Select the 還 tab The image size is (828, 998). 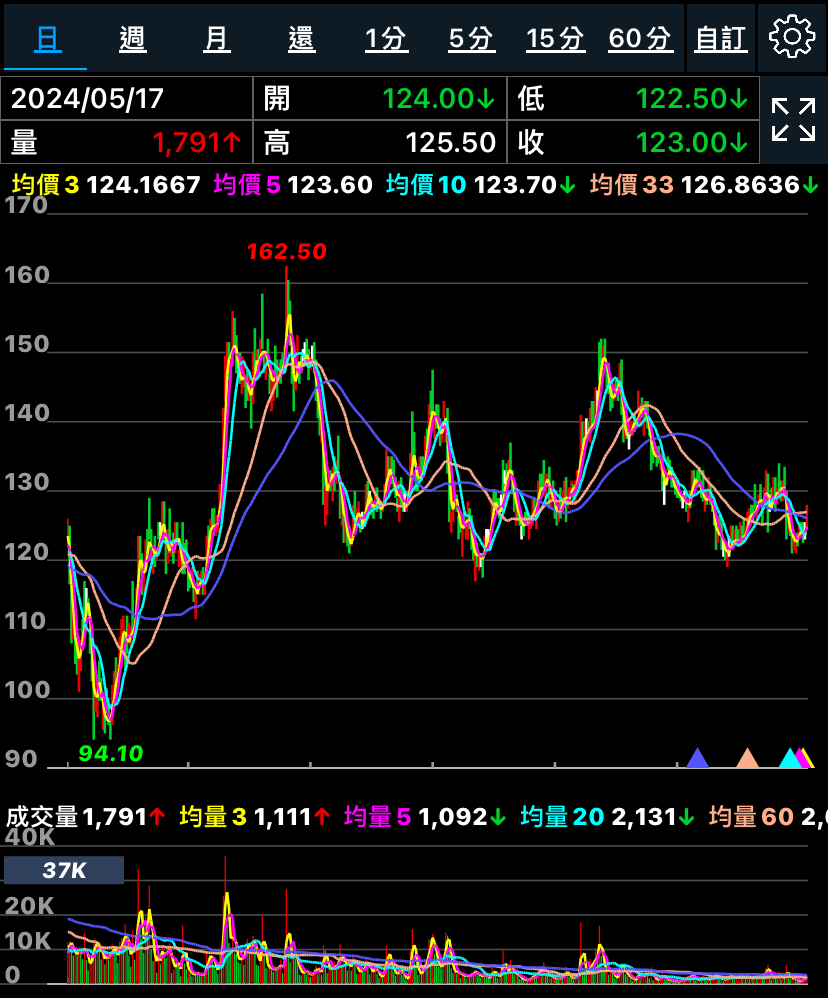tap(301, 39)
